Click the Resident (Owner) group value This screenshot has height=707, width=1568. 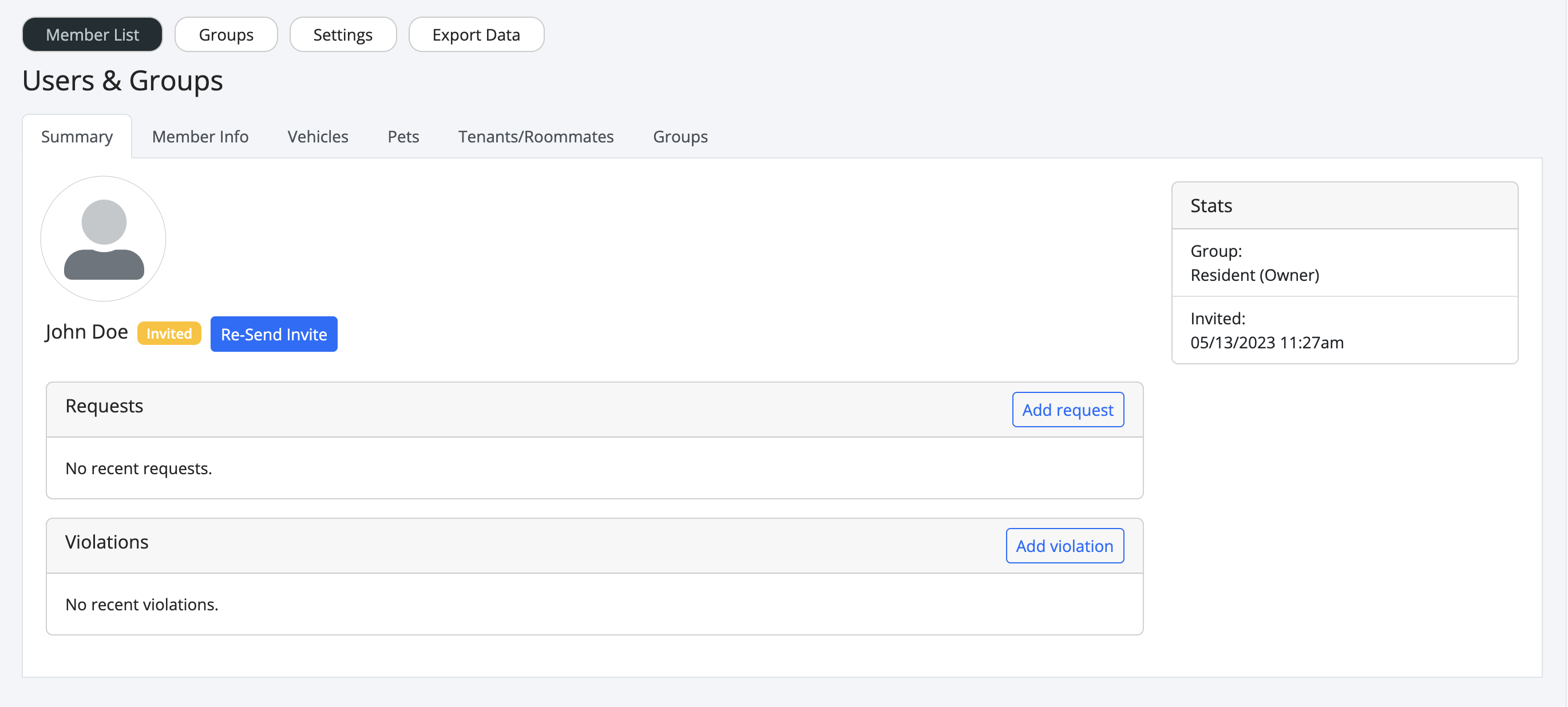click(x=1254, y=275)
